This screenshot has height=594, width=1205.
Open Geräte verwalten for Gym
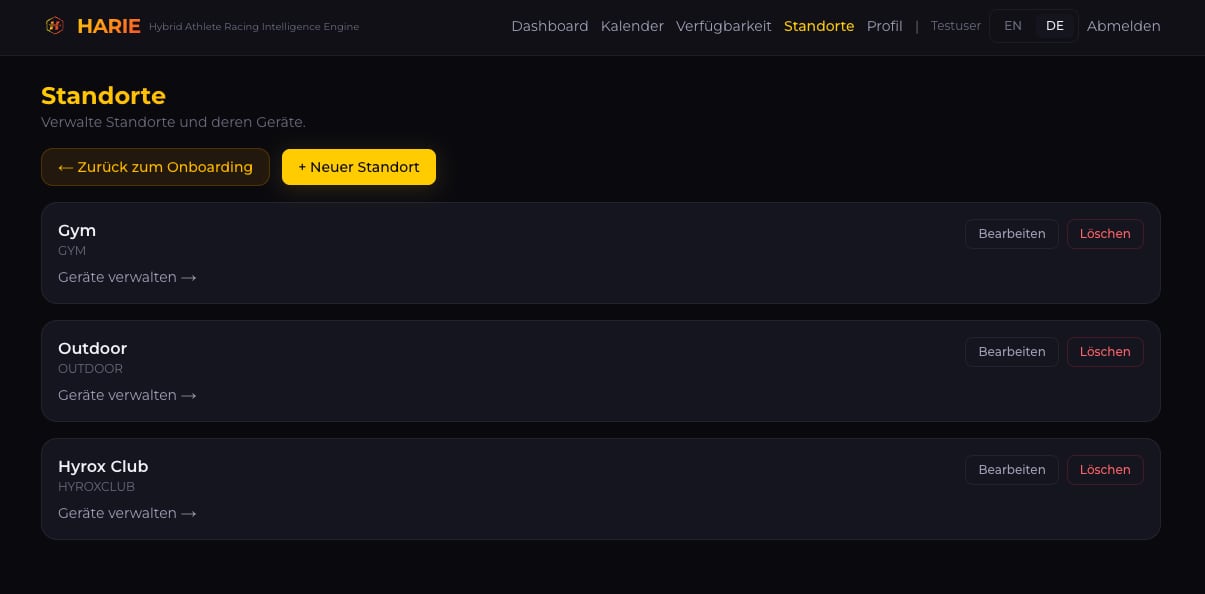[x=127, y=277]
